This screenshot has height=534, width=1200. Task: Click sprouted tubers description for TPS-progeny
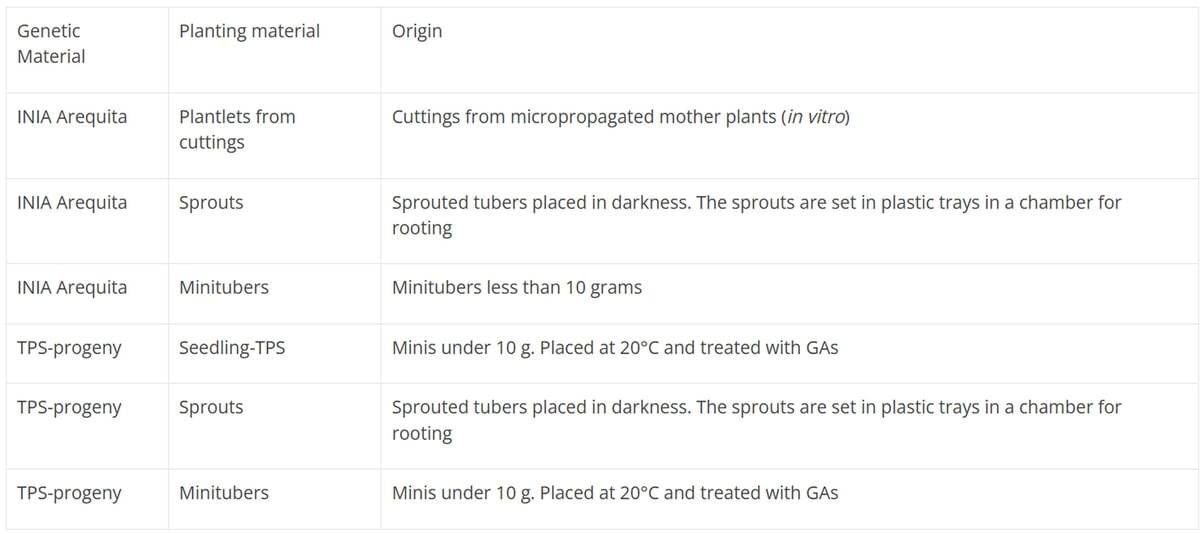(756, 420)
